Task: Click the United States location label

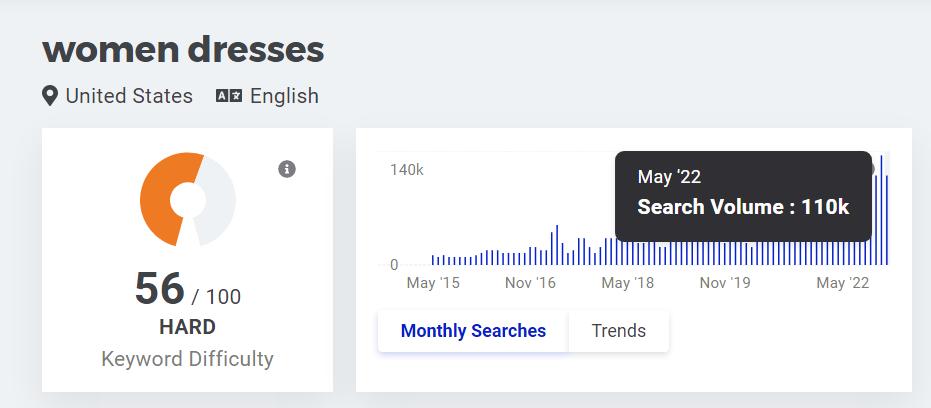Action: point(129,96)
